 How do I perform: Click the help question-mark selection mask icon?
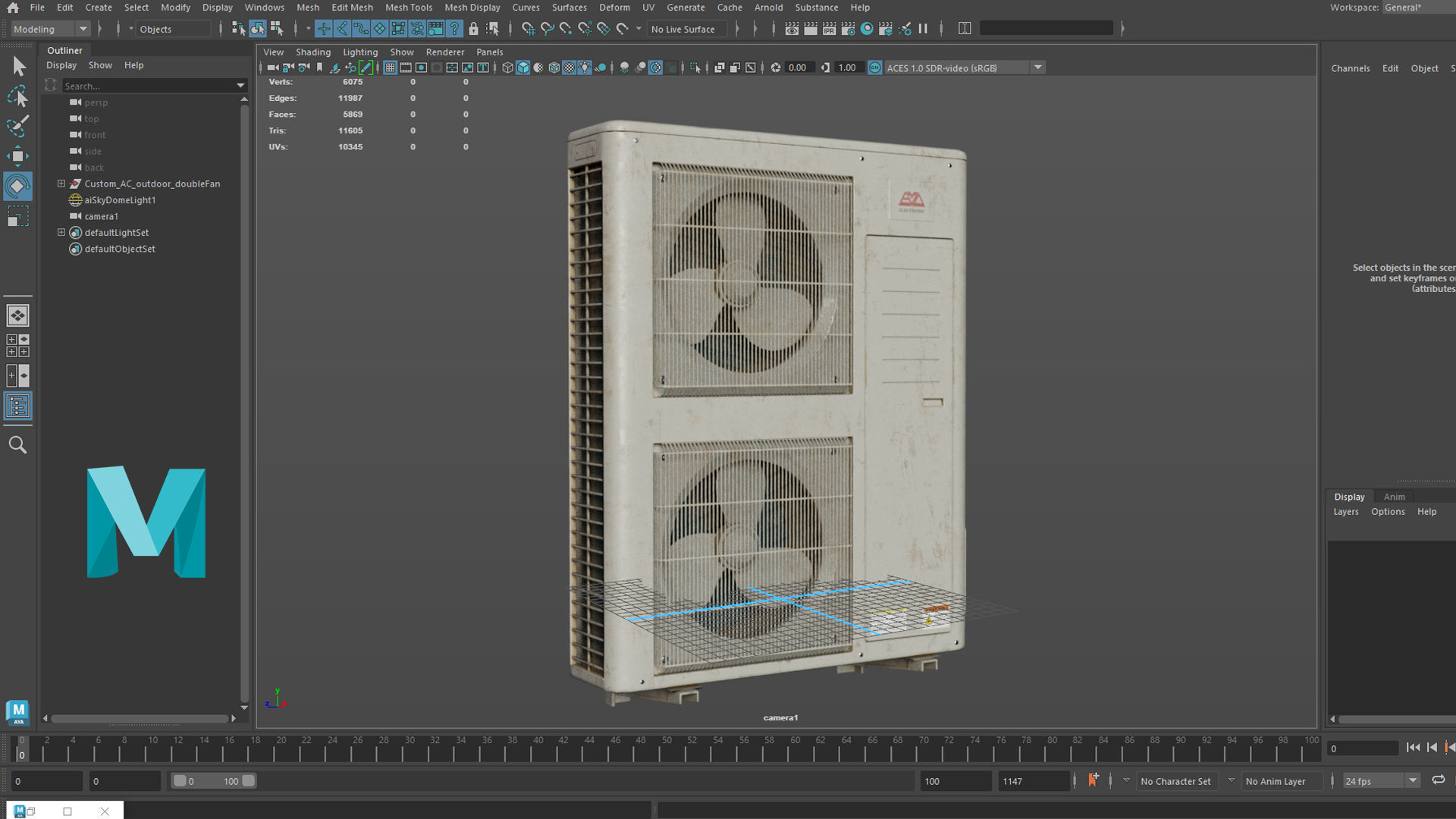[x=454, y=29]
